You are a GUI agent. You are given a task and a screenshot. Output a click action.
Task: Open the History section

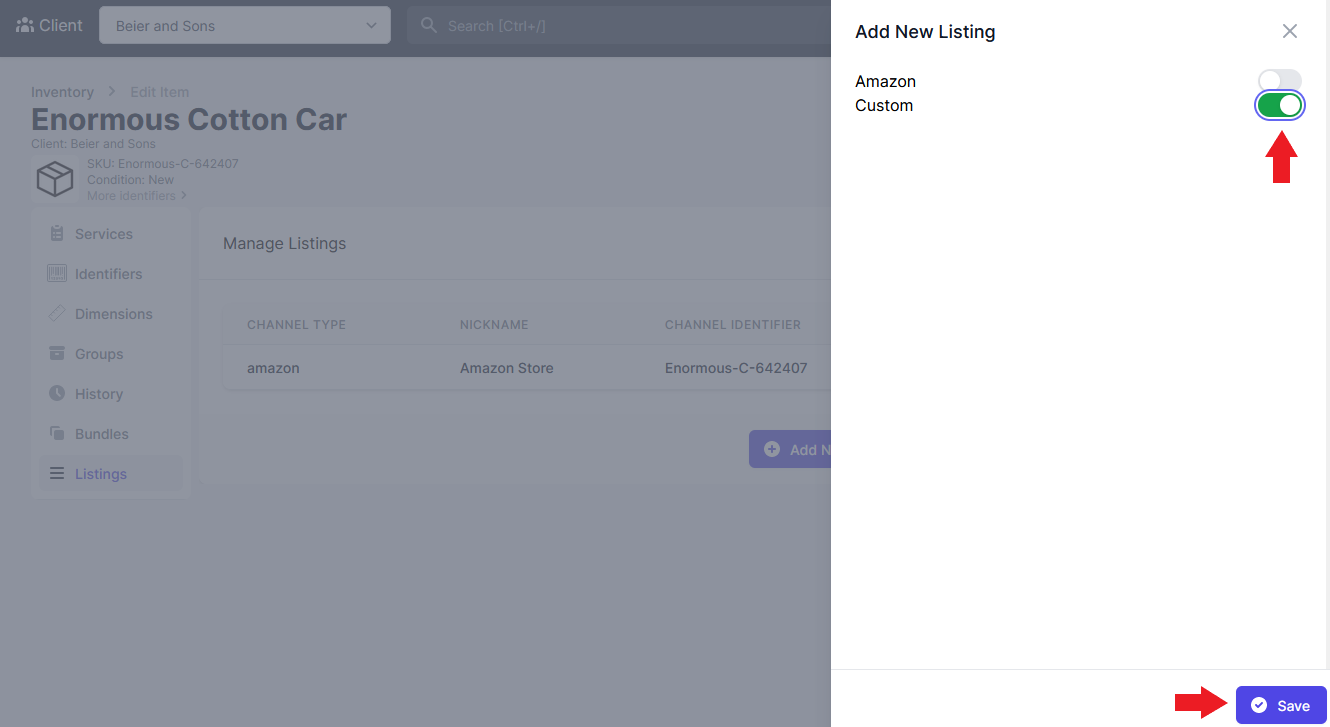coord(111,394)
